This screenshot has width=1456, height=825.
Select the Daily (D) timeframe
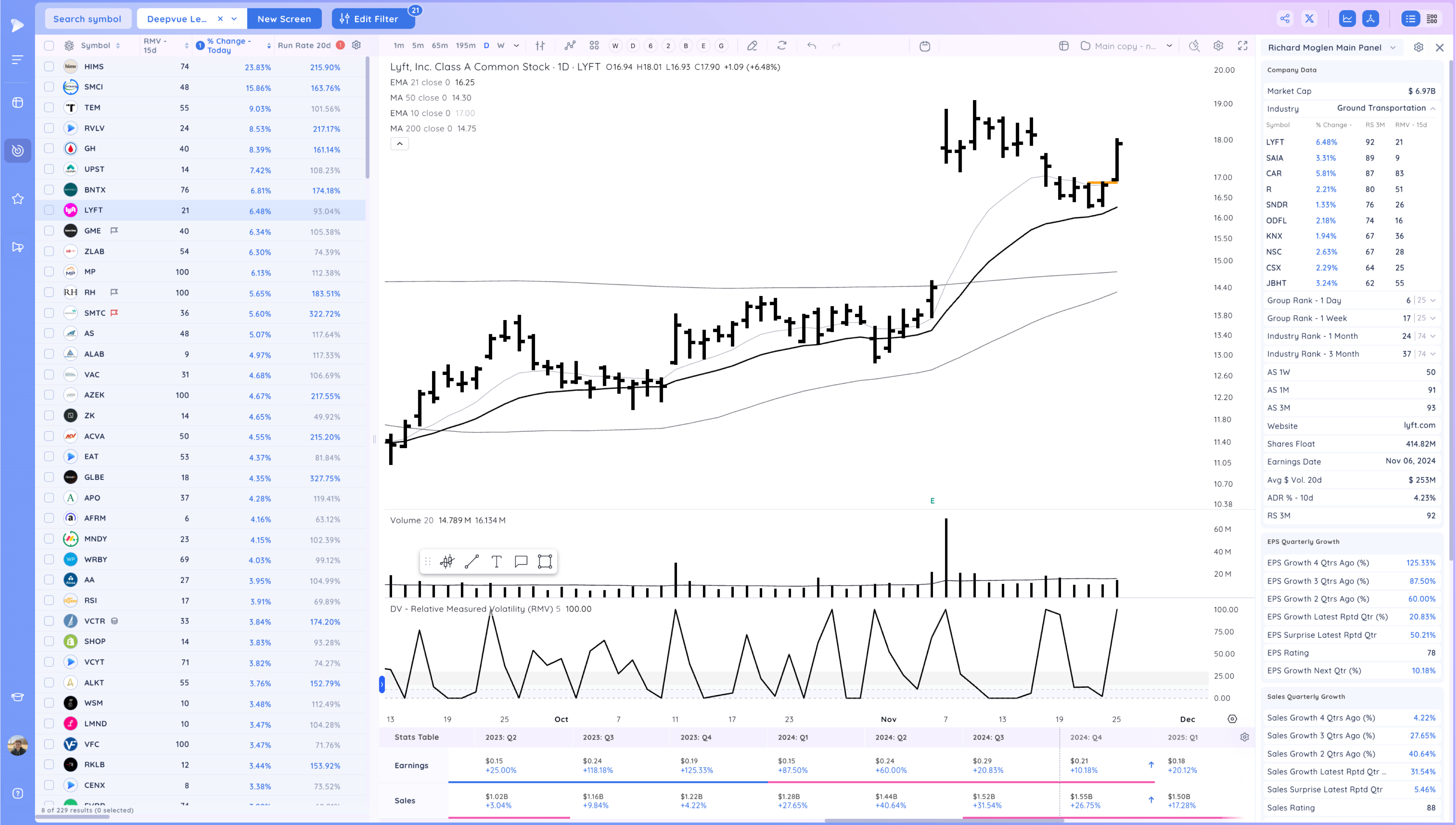tap(486, 46)
